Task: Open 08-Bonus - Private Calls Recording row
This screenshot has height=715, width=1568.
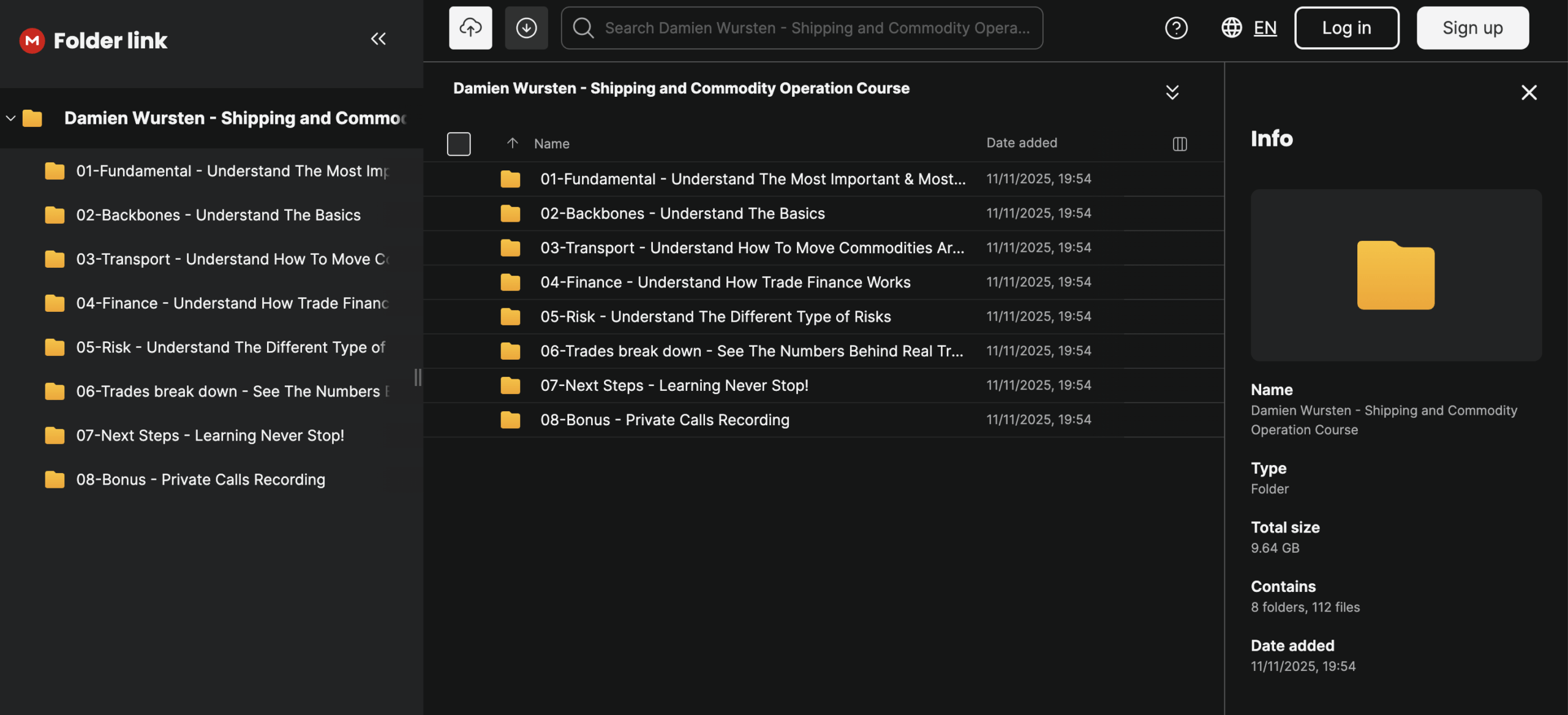Action: 664,420
